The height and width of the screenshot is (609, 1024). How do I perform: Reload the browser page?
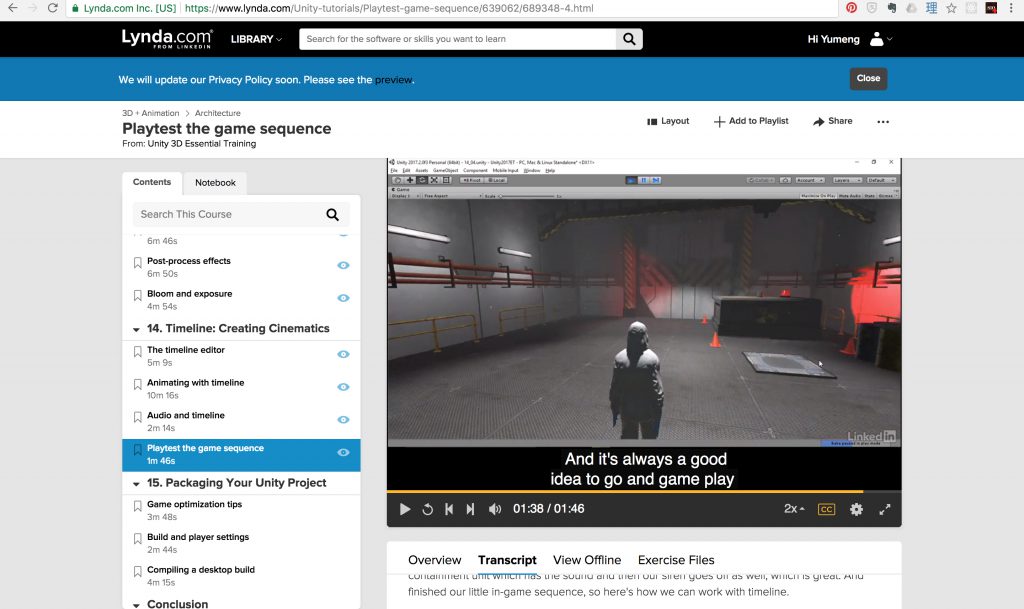(53, 8)
